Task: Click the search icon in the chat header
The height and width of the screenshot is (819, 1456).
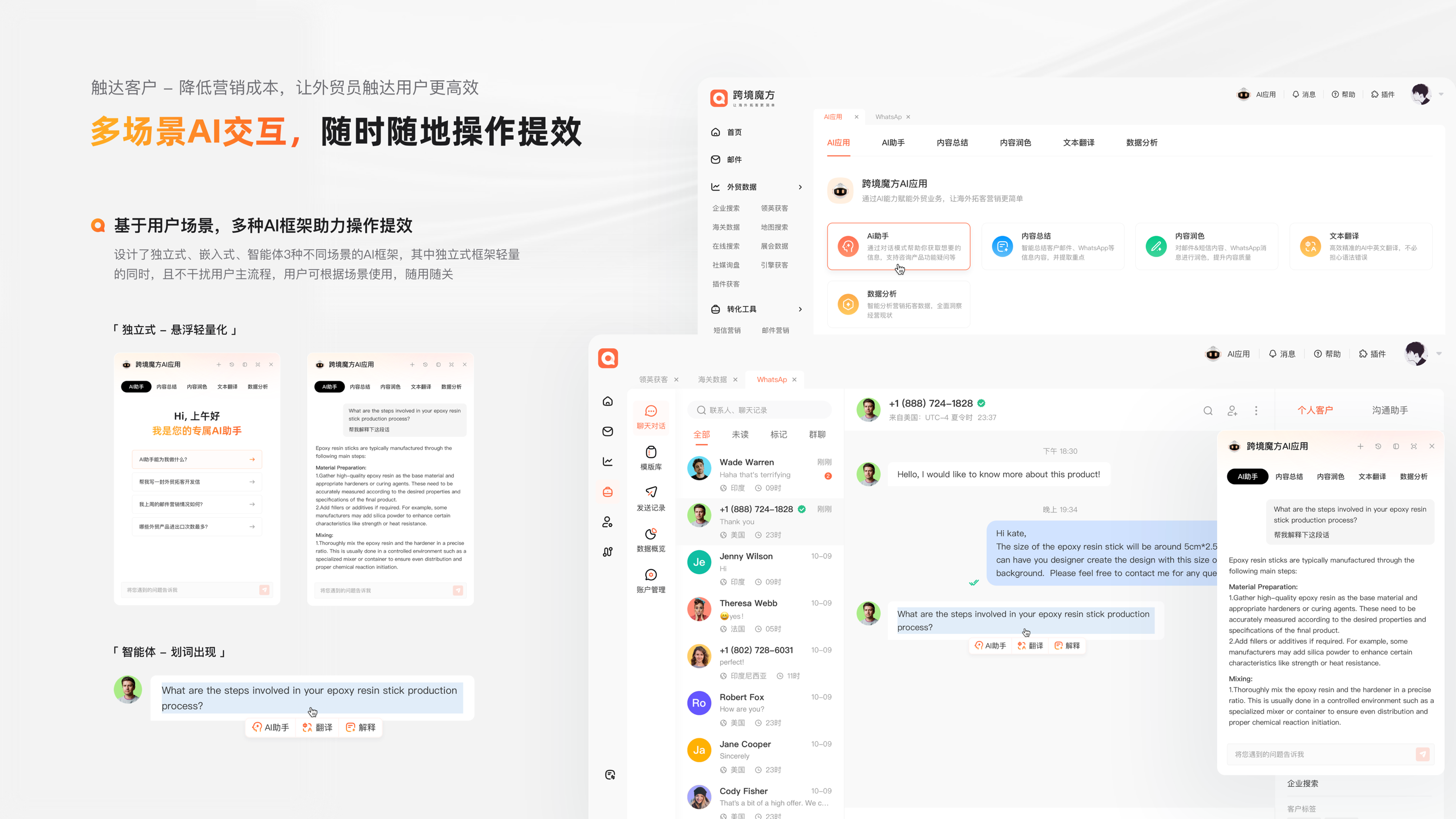Action: click(1208, 411)
